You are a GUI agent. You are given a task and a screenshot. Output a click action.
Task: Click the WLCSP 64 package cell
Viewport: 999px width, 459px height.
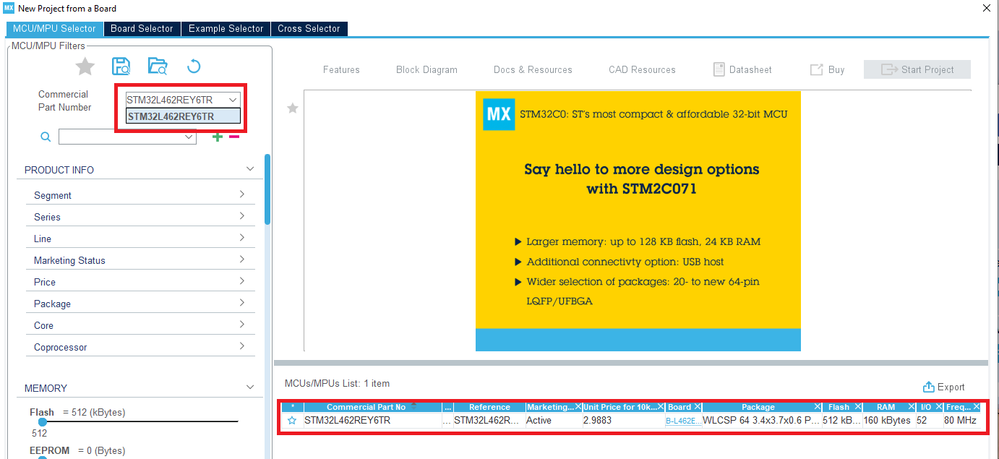761,421
